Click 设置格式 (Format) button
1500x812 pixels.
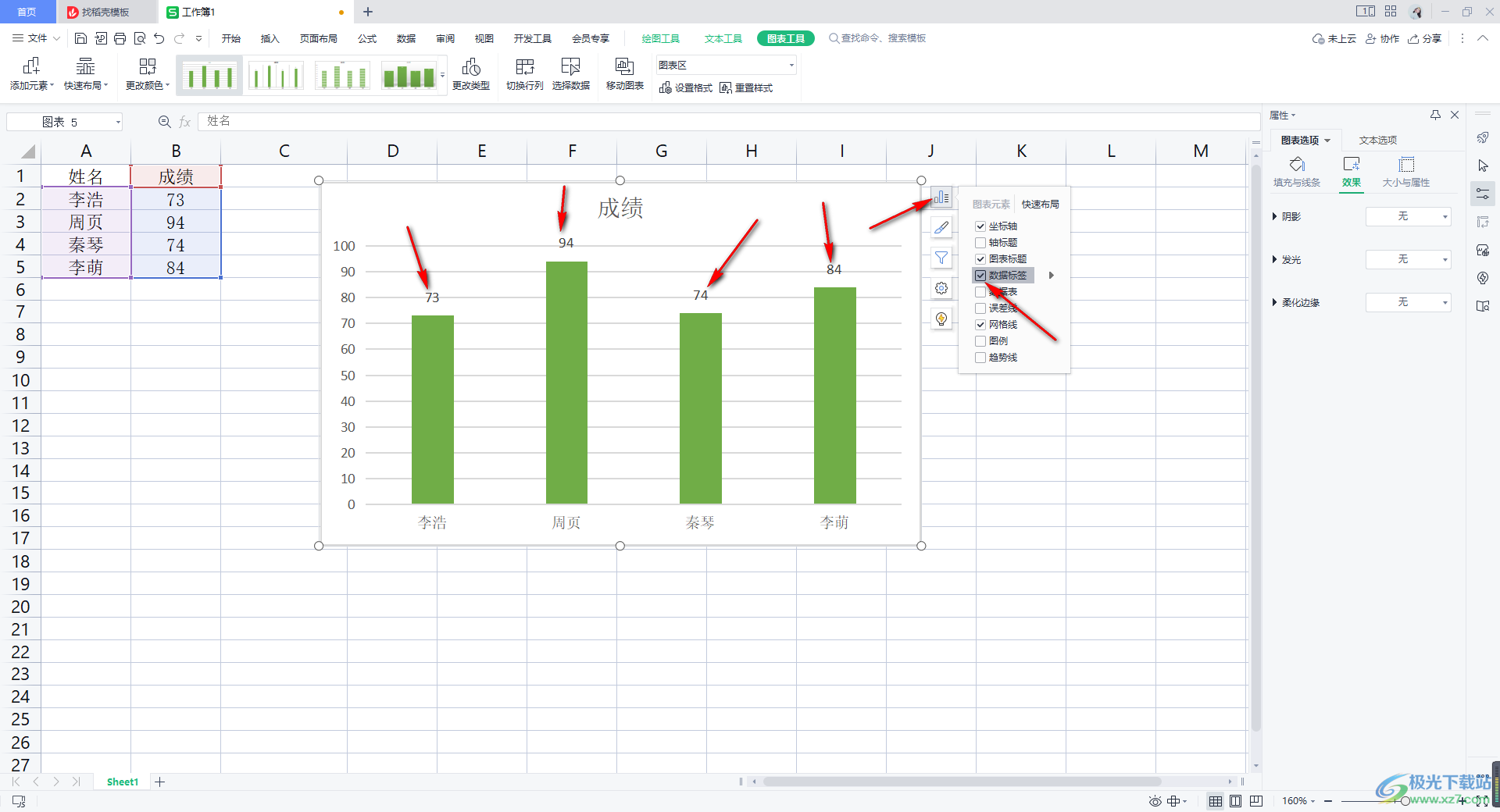(686, 88)
